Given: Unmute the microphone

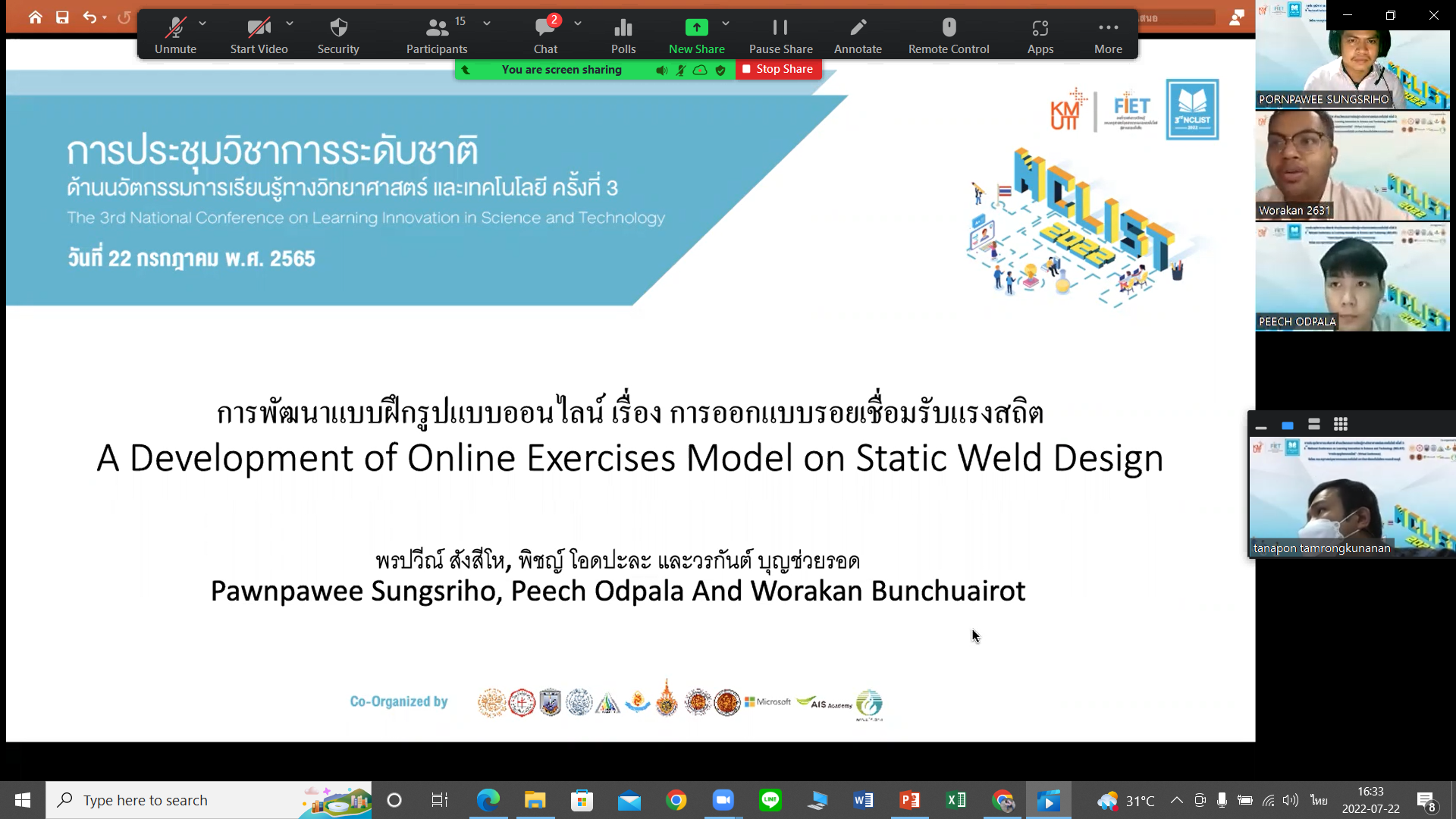Looking at the screenshot, I should [175, 35].
